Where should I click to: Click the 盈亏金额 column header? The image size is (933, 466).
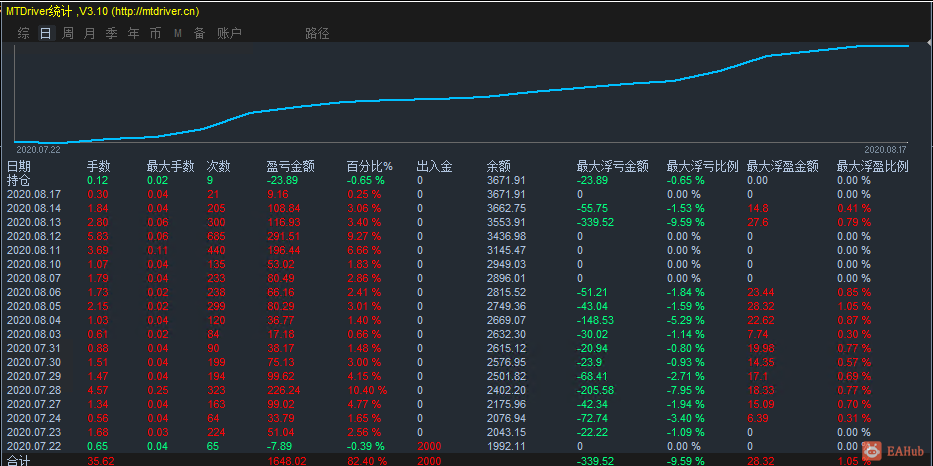(x=291, y=167)
